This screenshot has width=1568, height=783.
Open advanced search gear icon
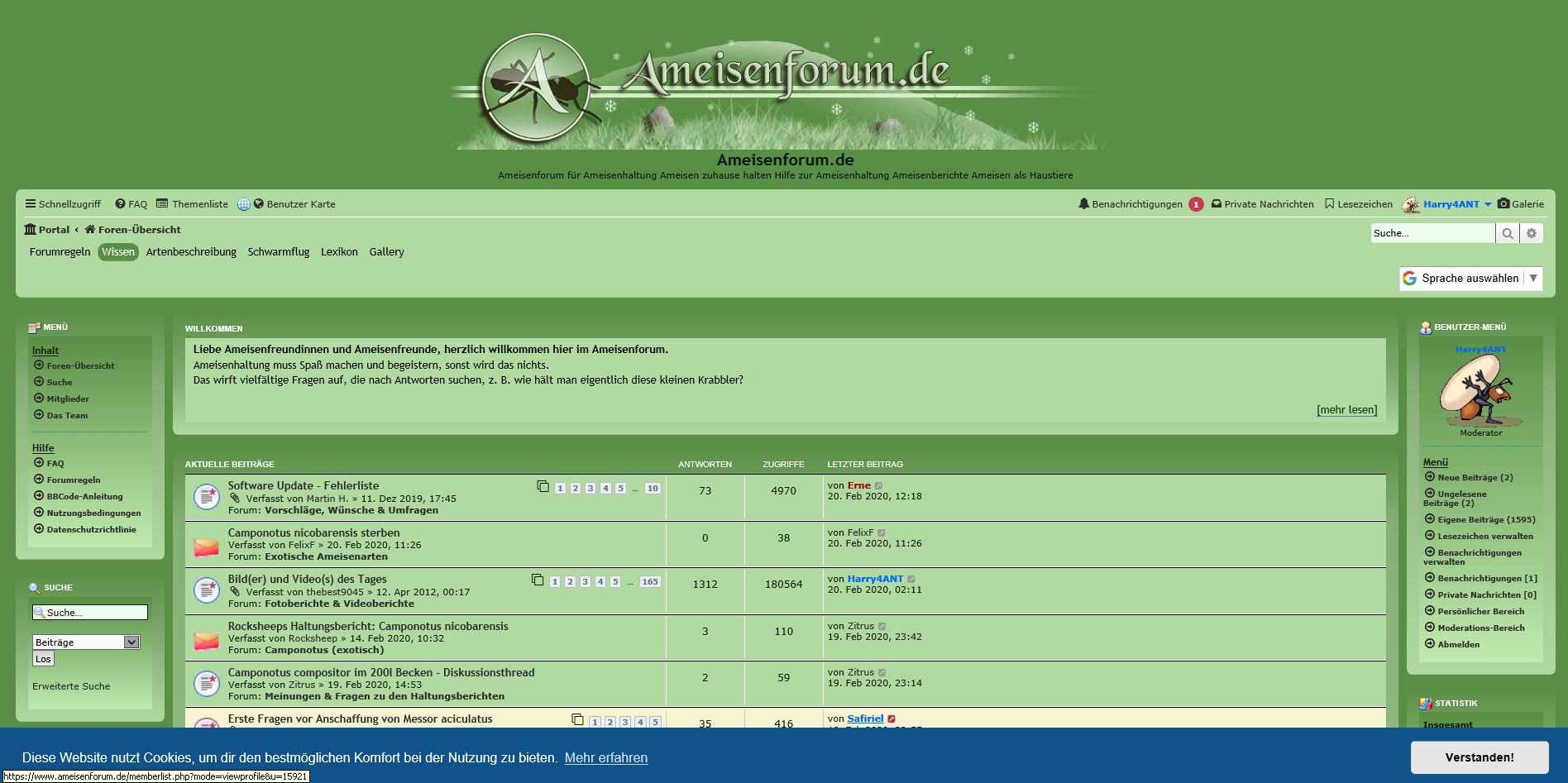(1532, 233)
